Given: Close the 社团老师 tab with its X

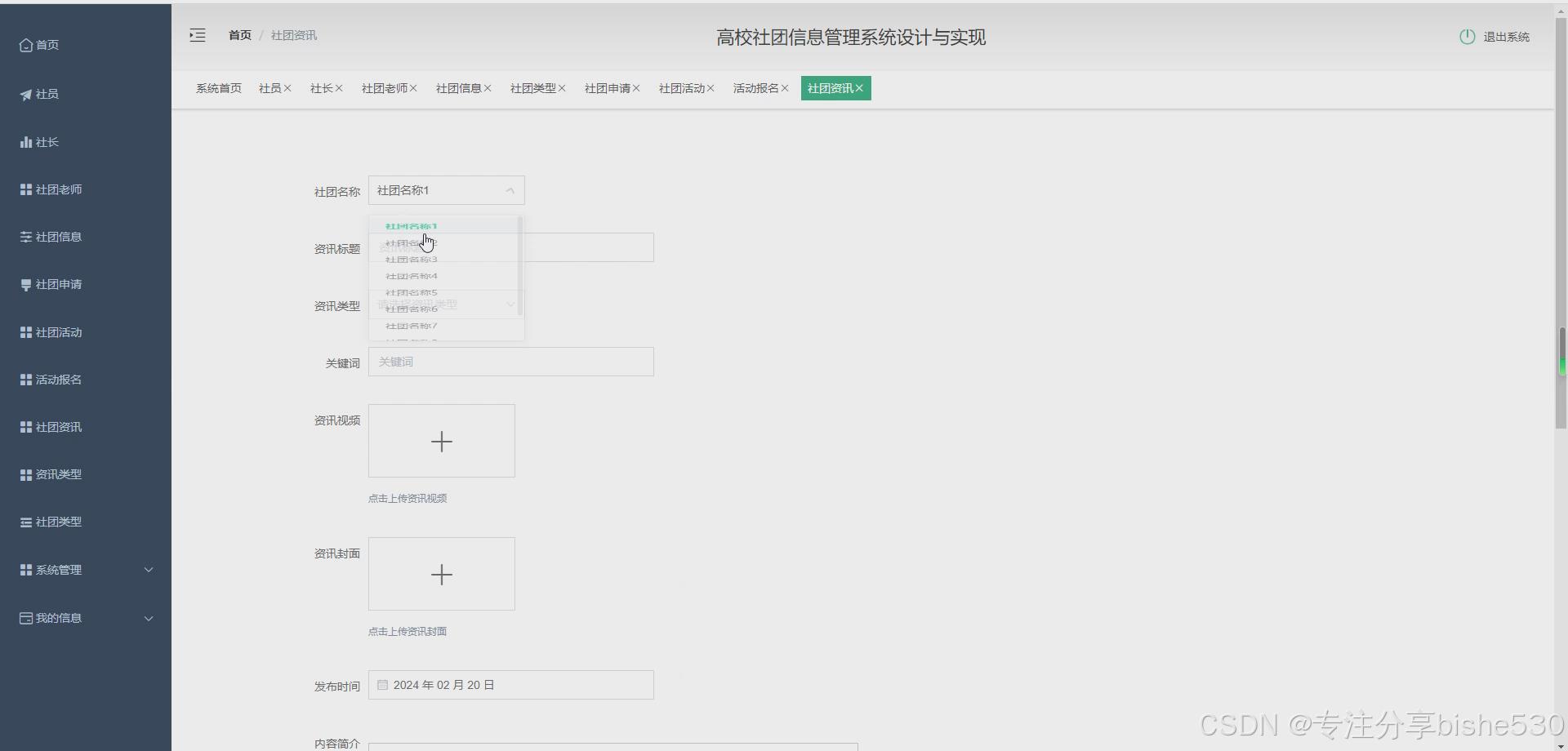Looking at the screenshot, I should (x=413, y=88).
